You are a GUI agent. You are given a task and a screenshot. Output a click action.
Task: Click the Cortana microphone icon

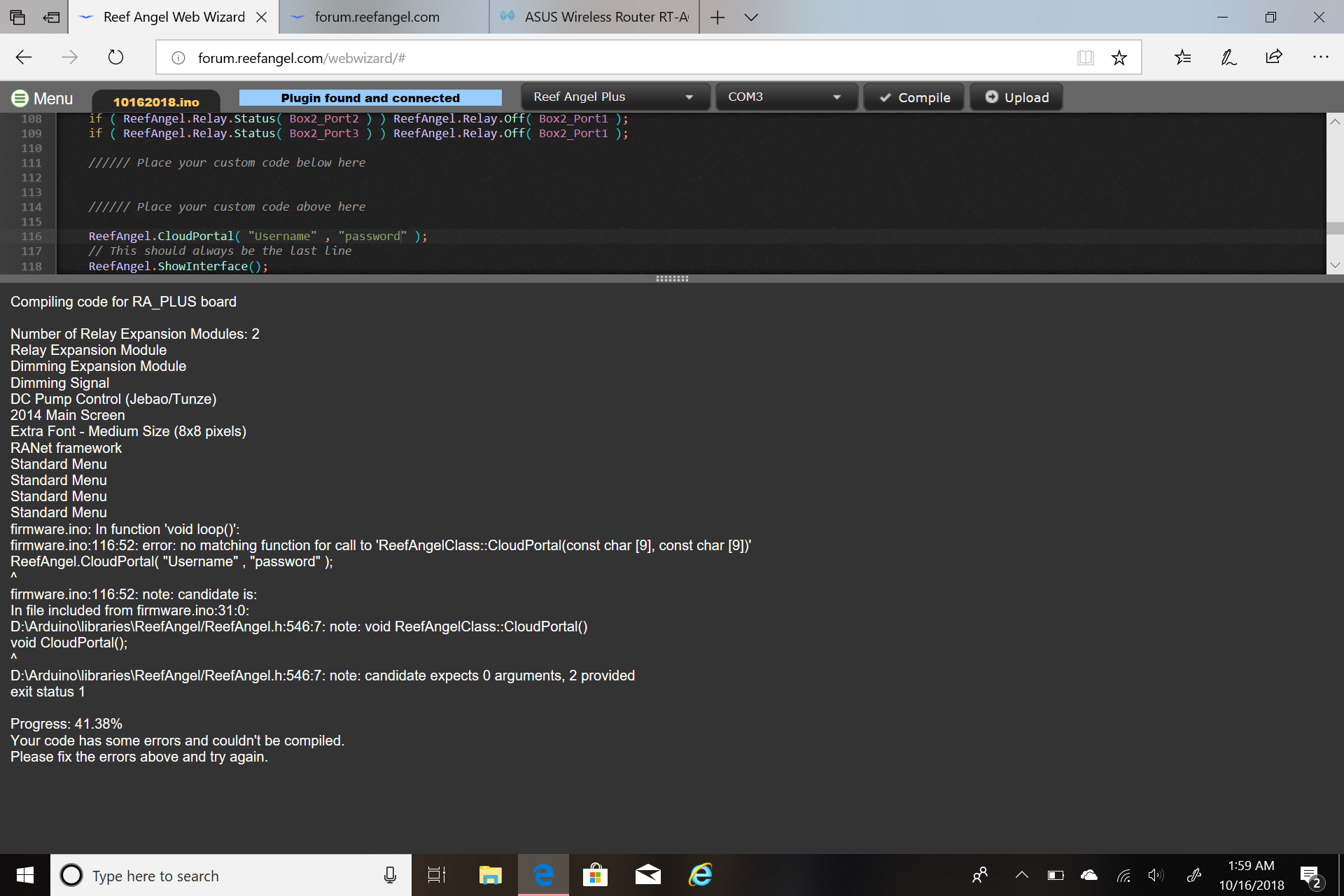click(x=390, y=875)
